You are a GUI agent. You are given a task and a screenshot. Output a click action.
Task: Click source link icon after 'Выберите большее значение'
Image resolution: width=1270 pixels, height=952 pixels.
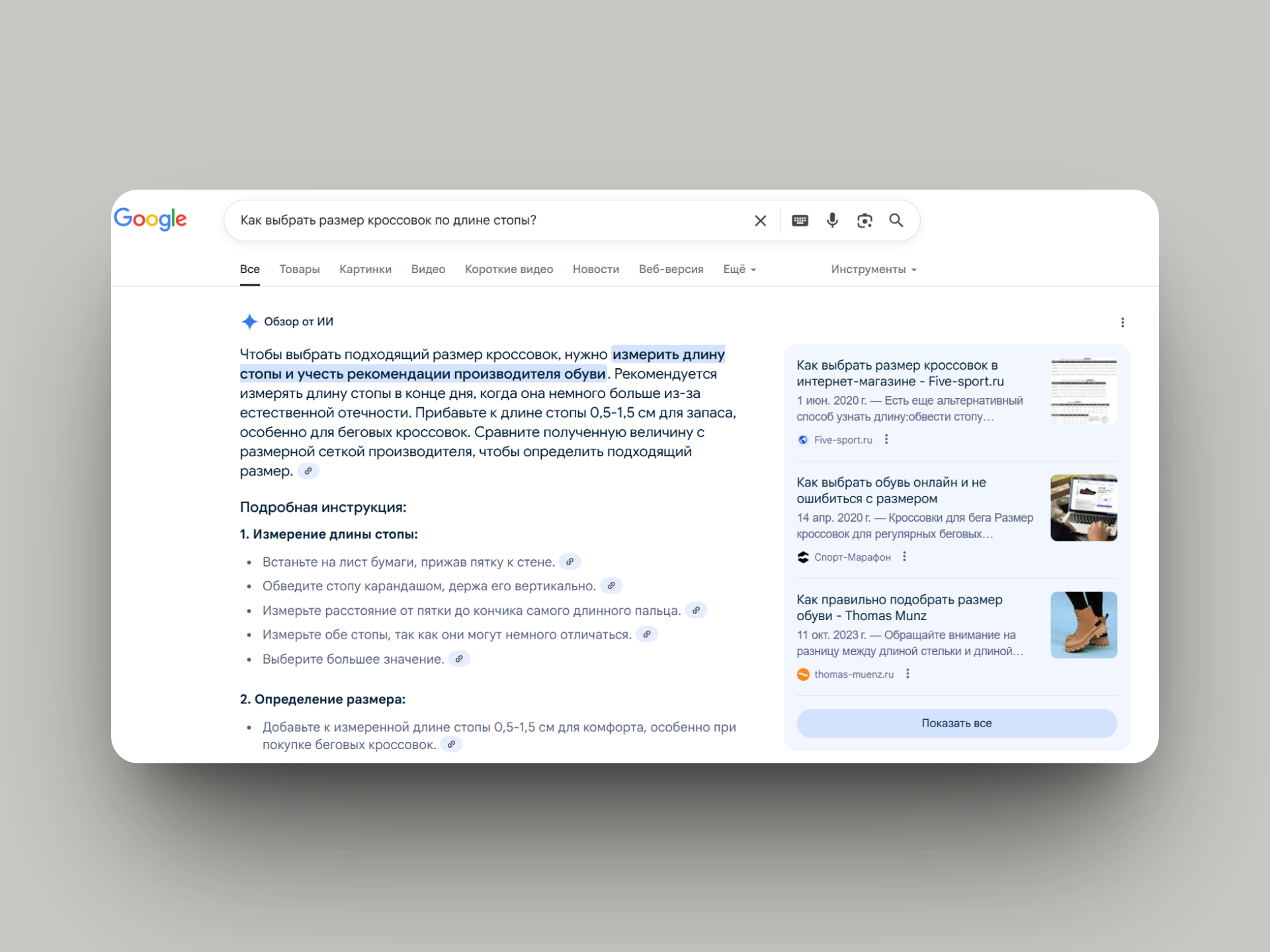click(x=459, y=659)
